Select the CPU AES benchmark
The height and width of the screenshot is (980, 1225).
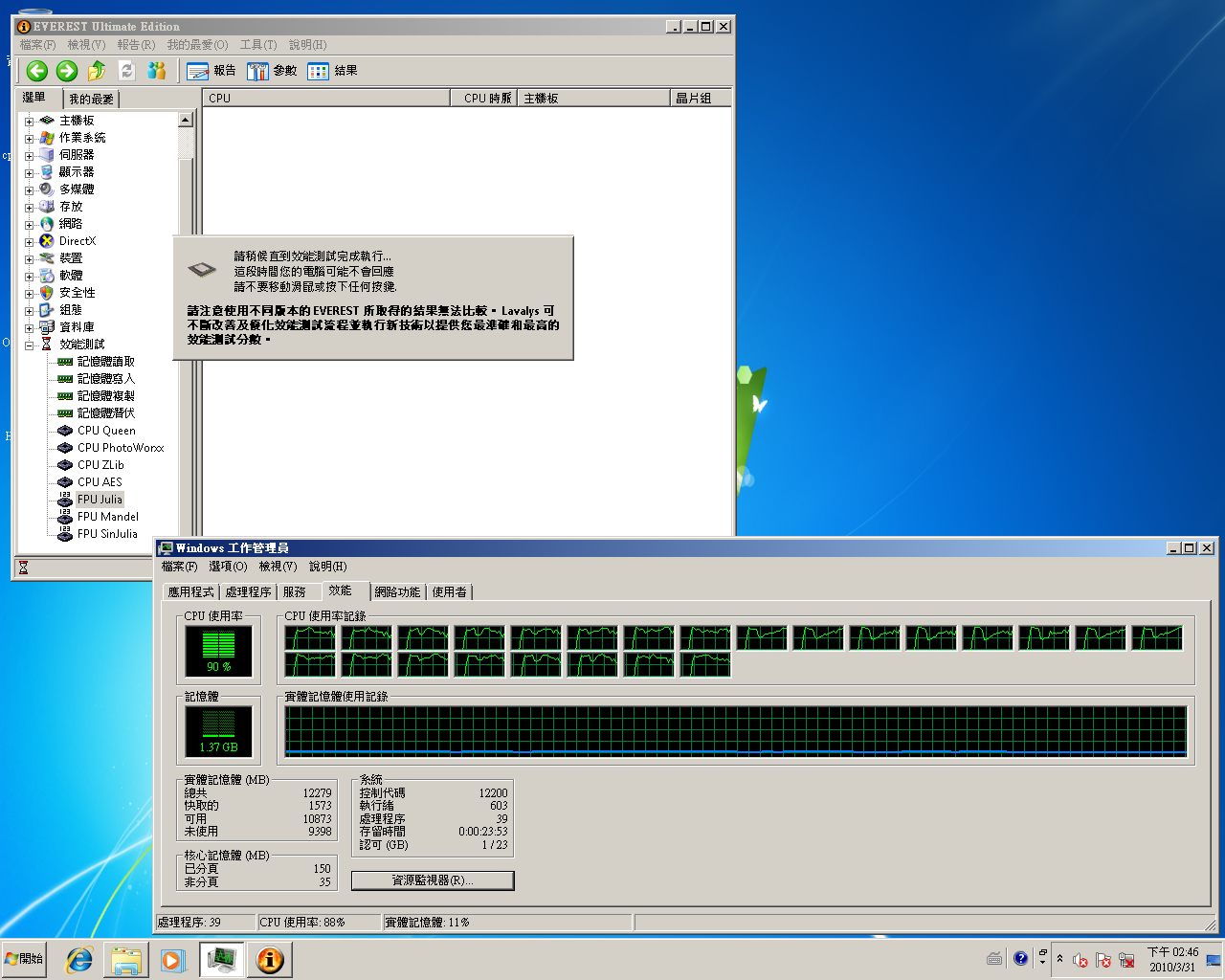100,482
